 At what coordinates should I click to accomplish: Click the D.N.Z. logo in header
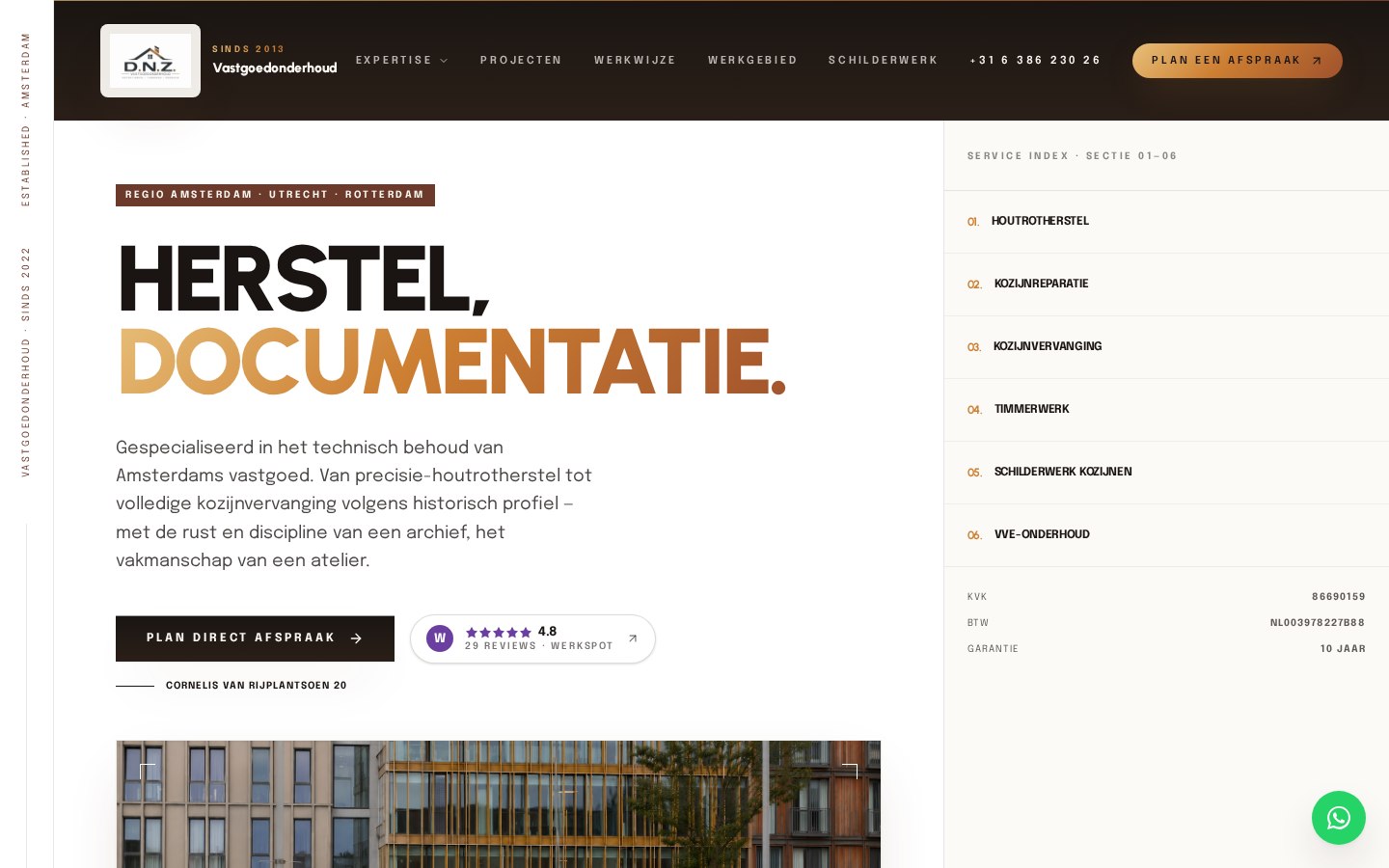click(x=150, y=61)
